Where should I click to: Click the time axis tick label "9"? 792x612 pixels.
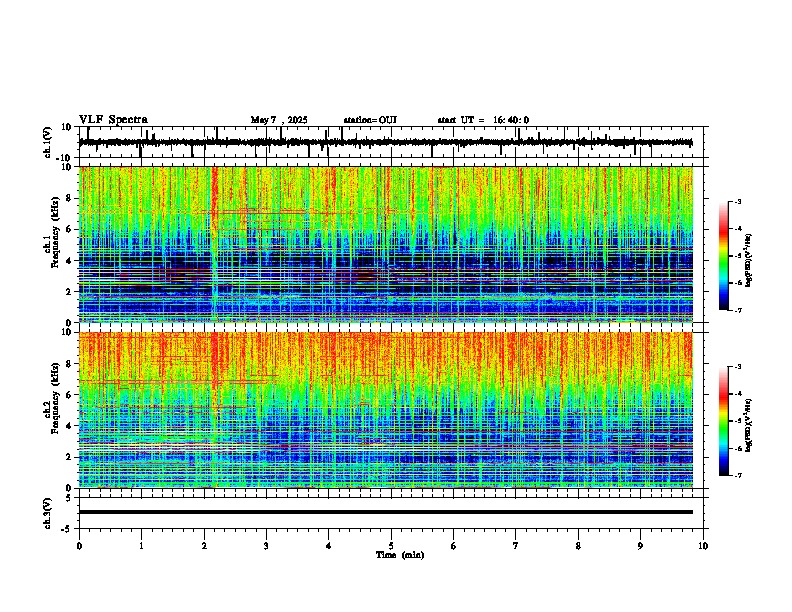click(x=640, y=546)
